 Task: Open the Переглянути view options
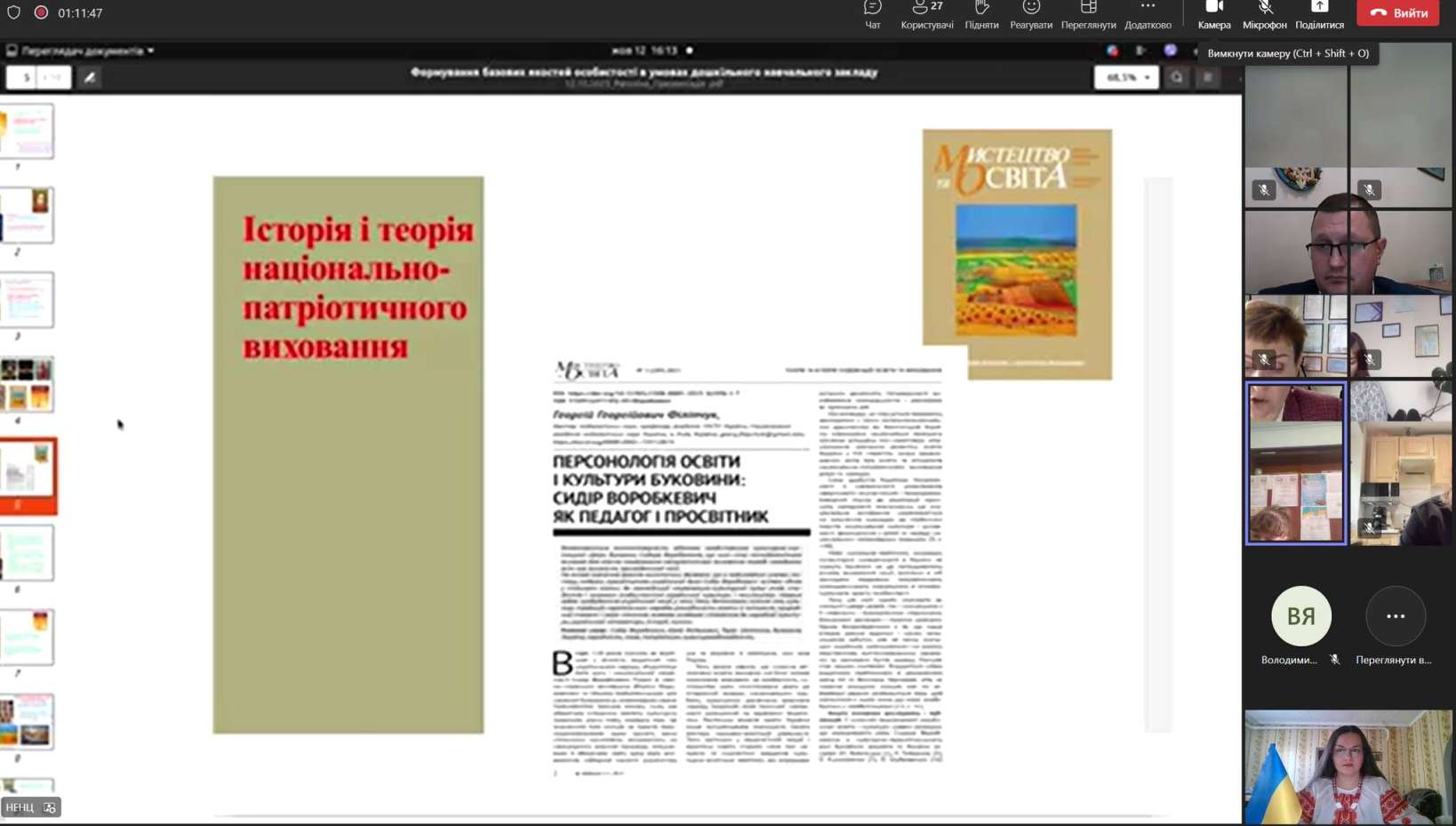1088,15
